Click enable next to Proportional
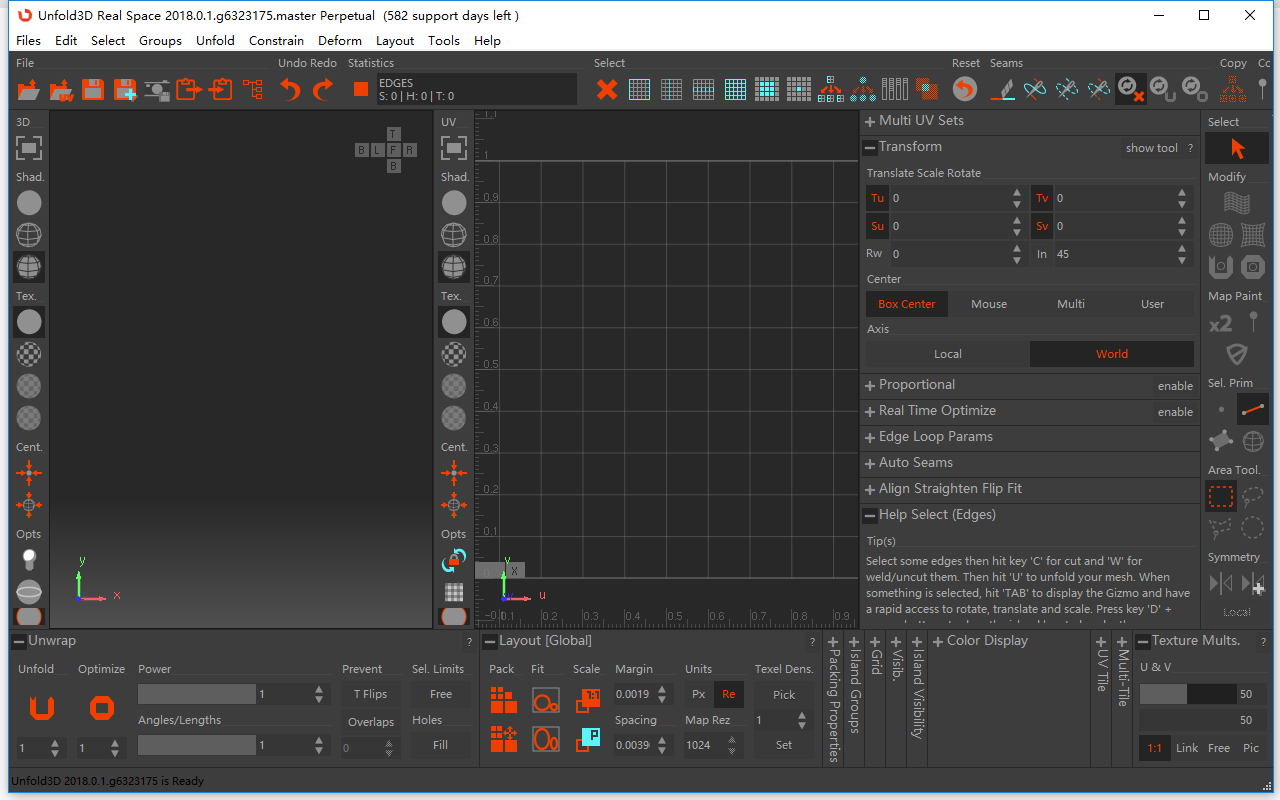 coord(1175,386)
